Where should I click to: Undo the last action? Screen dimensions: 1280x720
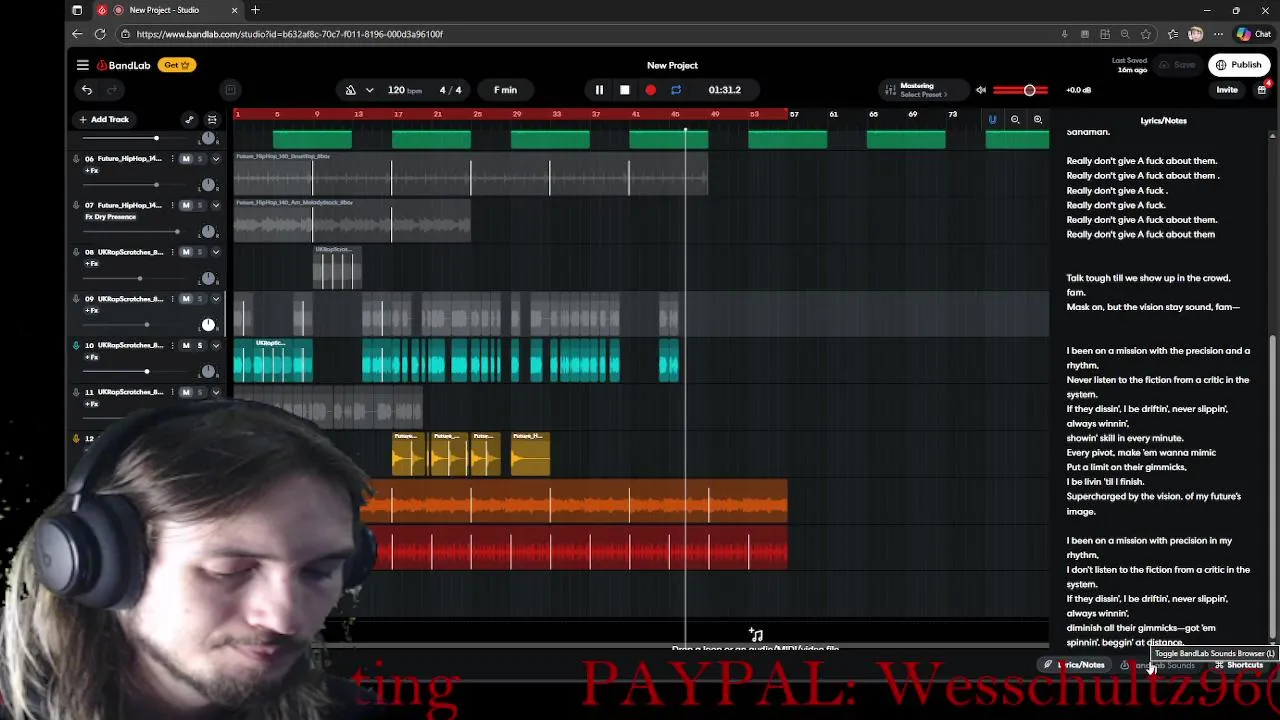(87, 90)
